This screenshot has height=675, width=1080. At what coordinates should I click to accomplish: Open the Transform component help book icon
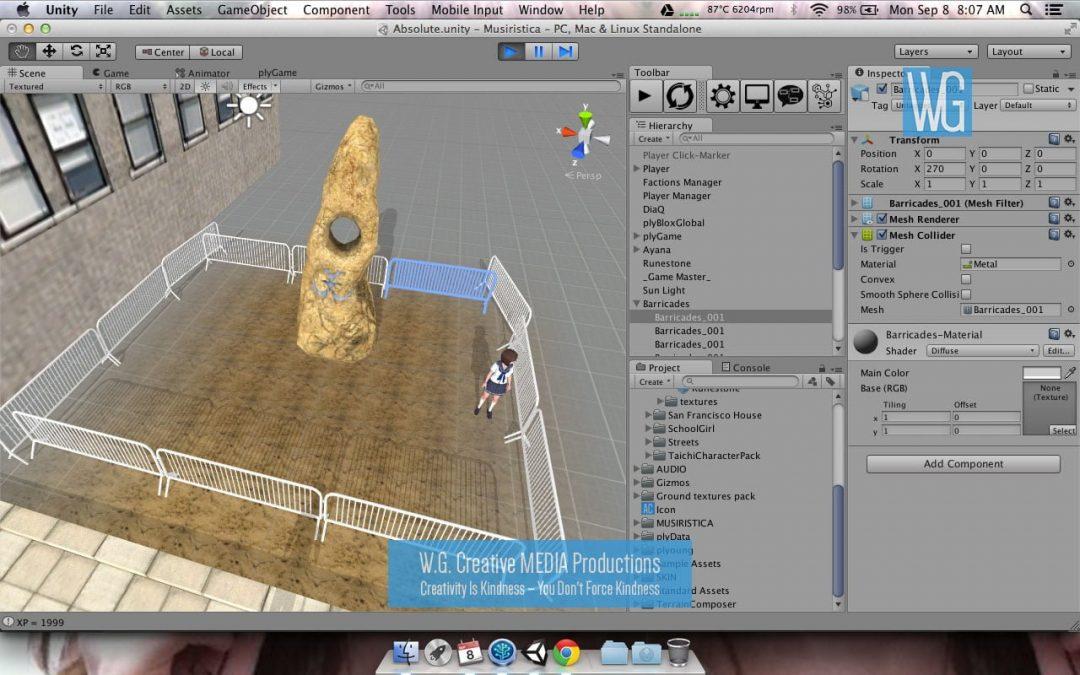tap(1054, 139)
